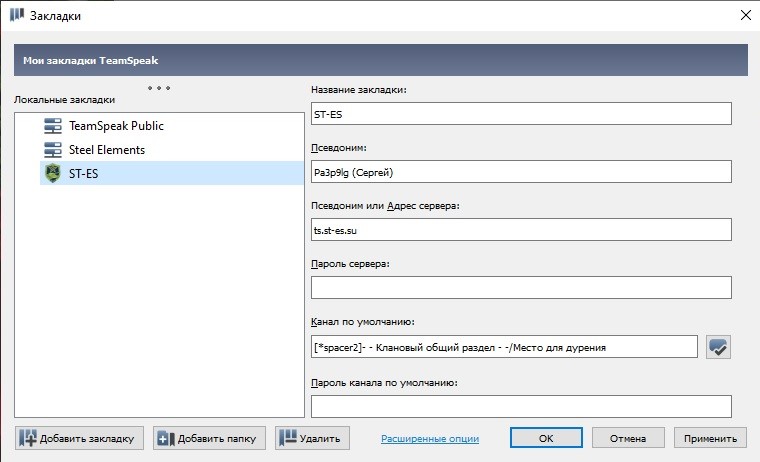Click Добавить закладку button
Viewport: 760px width, 462px height.
click(79, 438)
